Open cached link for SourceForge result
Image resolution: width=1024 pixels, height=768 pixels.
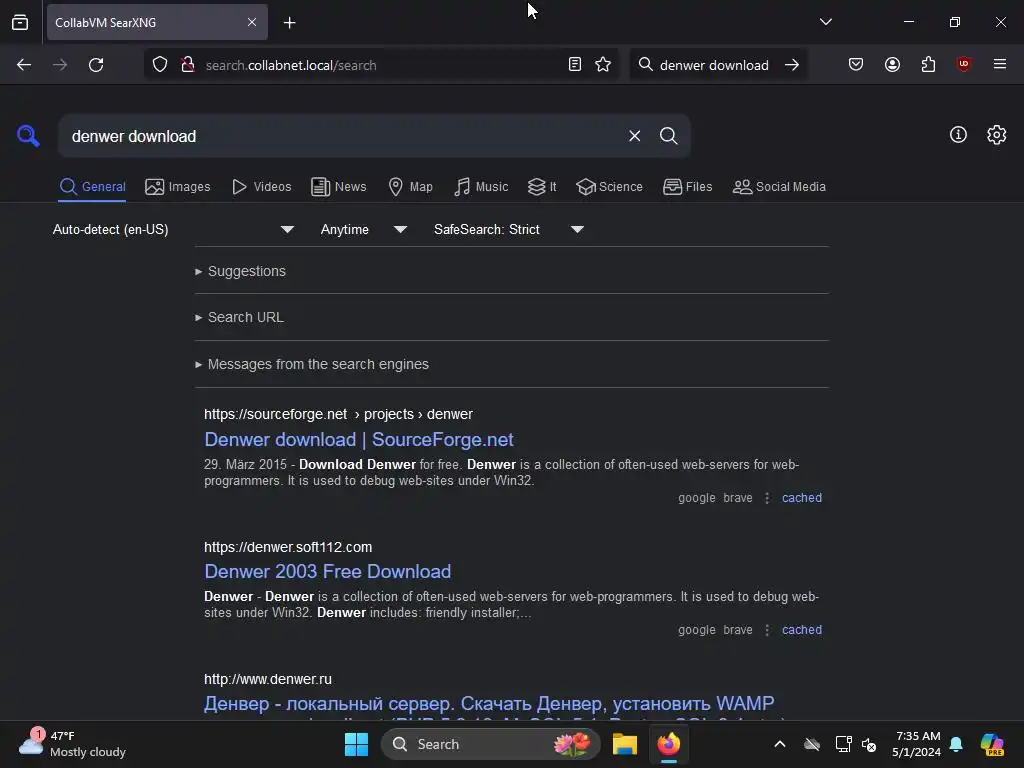(801, 498)
